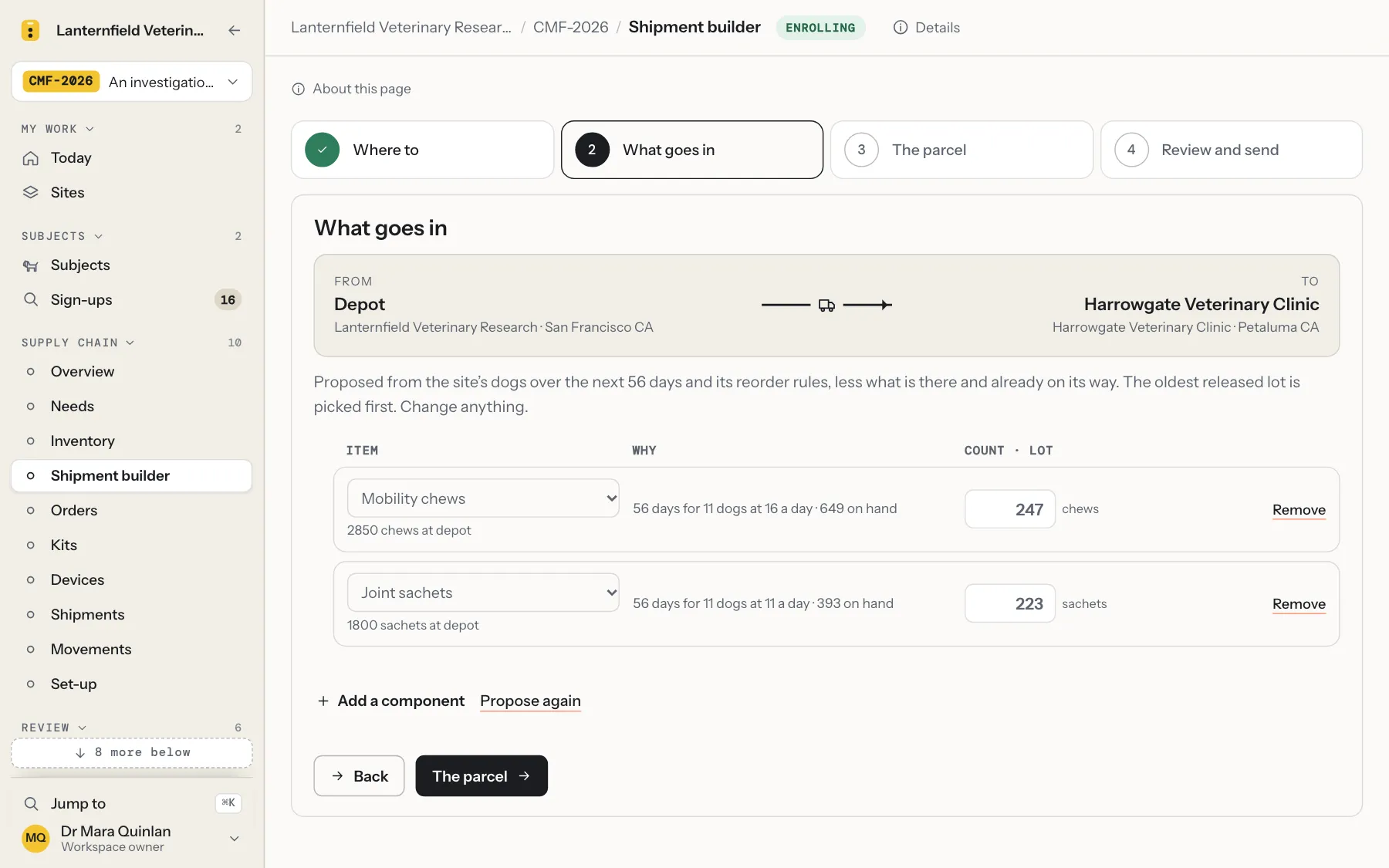Click the Details info icon in header
This screenshot has height=868, width=1389.
pos(901,28)
